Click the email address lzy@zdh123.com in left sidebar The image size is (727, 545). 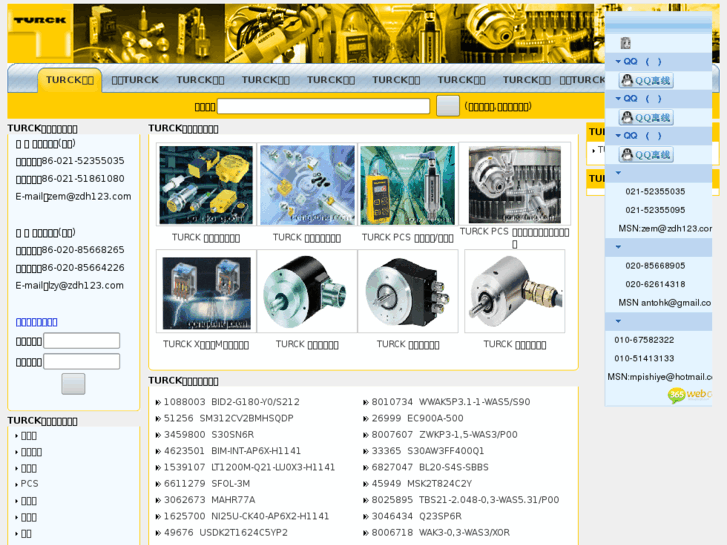[x=86, y=285]
